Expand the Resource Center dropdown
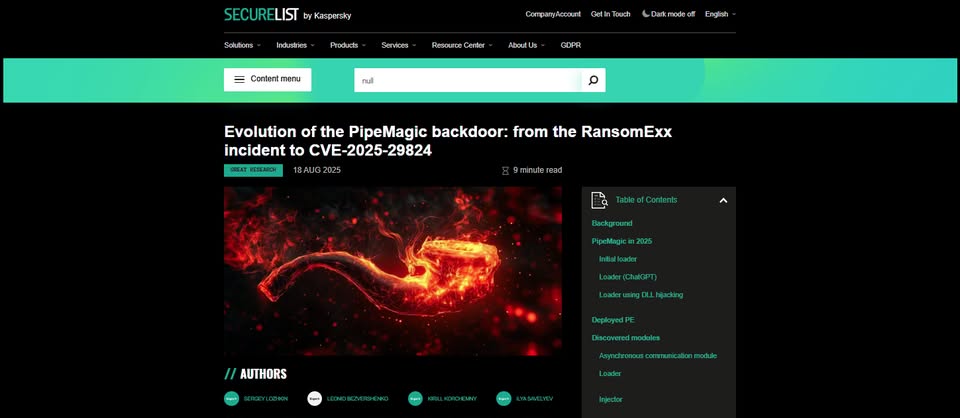 [x=462, y=45]
